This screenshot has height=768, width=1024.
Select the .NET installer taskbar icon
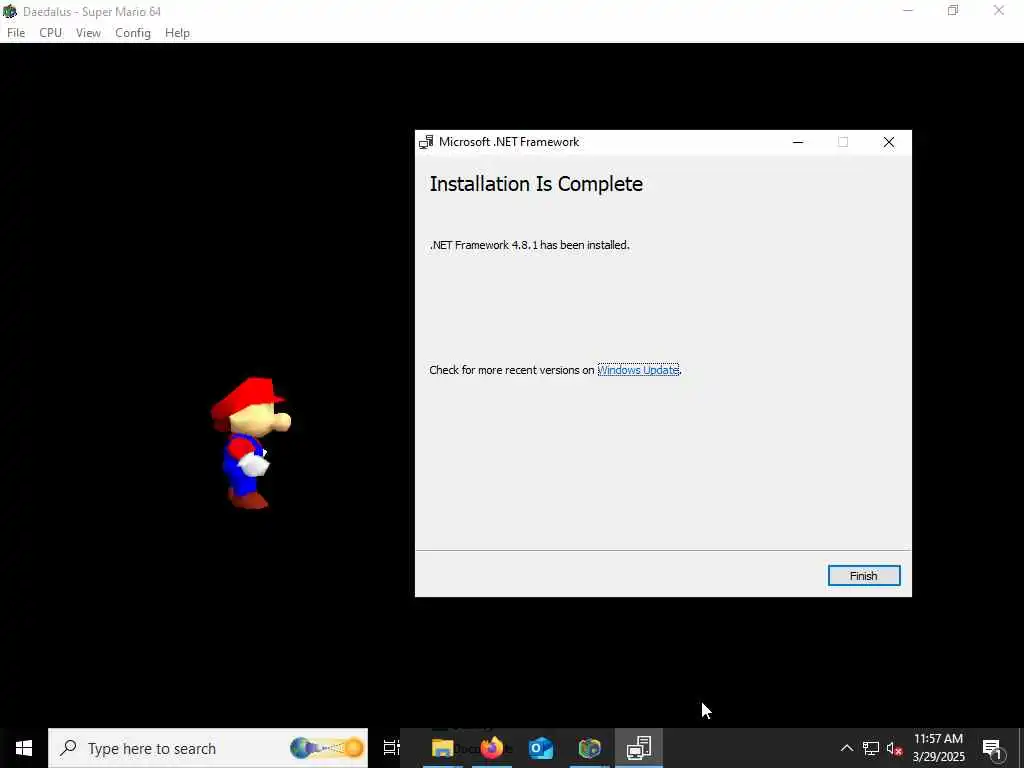point(639,748)
